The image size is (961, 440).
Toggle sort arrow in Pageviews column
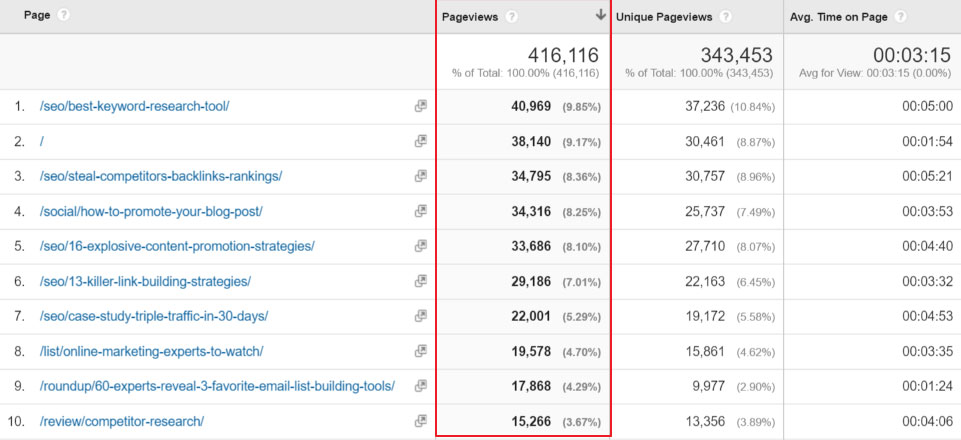pos(601,15)
